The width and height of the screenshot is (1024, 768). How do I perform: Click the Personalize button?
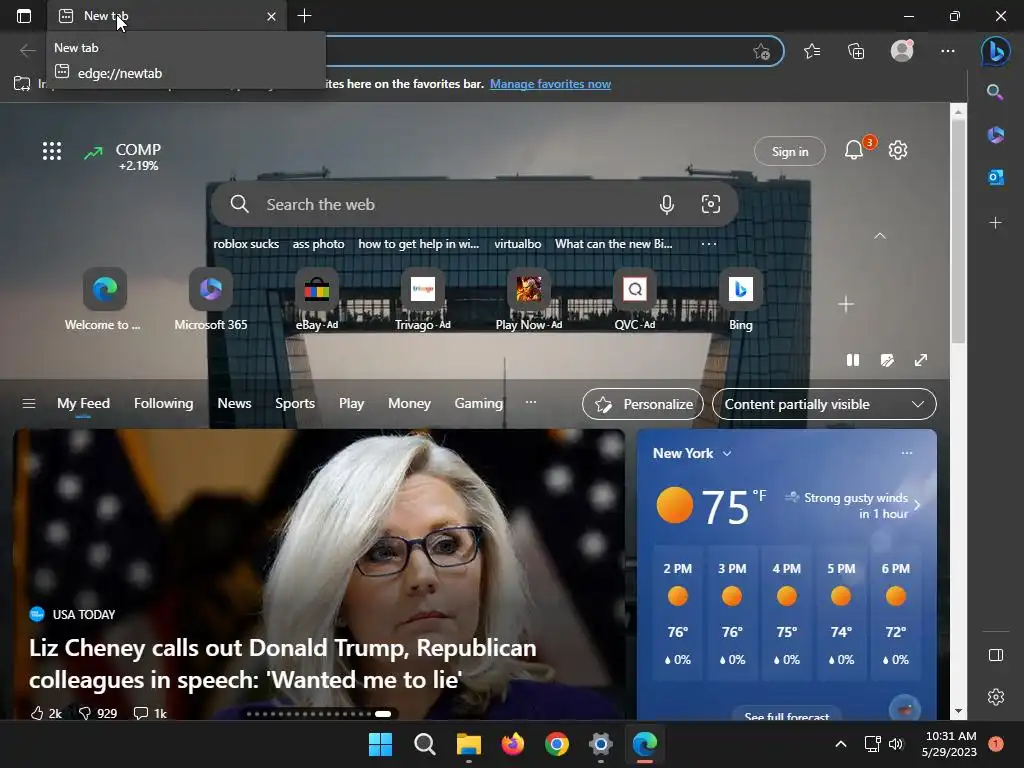pyautogui.click(x=643, y=404)
